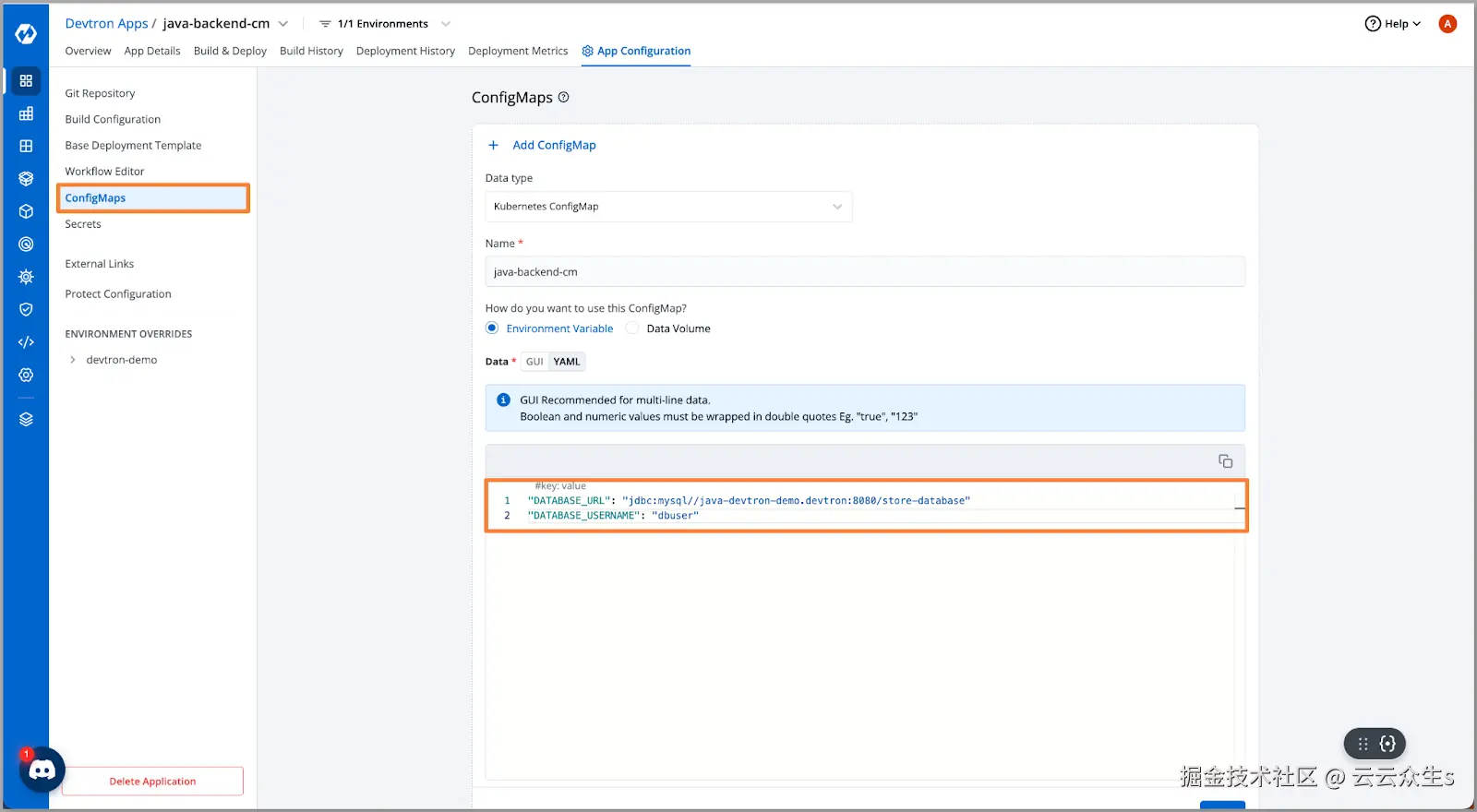Click the Name input field
The width and height of the screenshot is (1477, 812).
point(864,272)
